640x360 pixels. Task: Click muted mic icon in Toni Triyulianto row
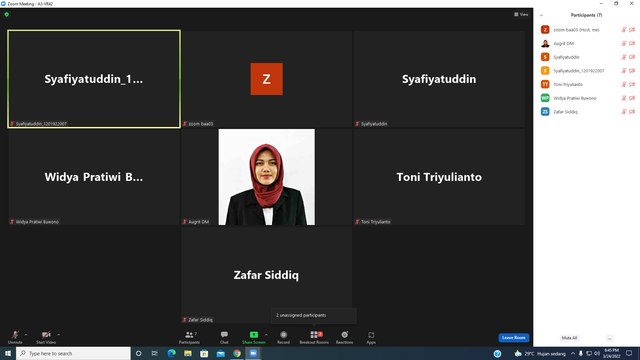[624, 84]
